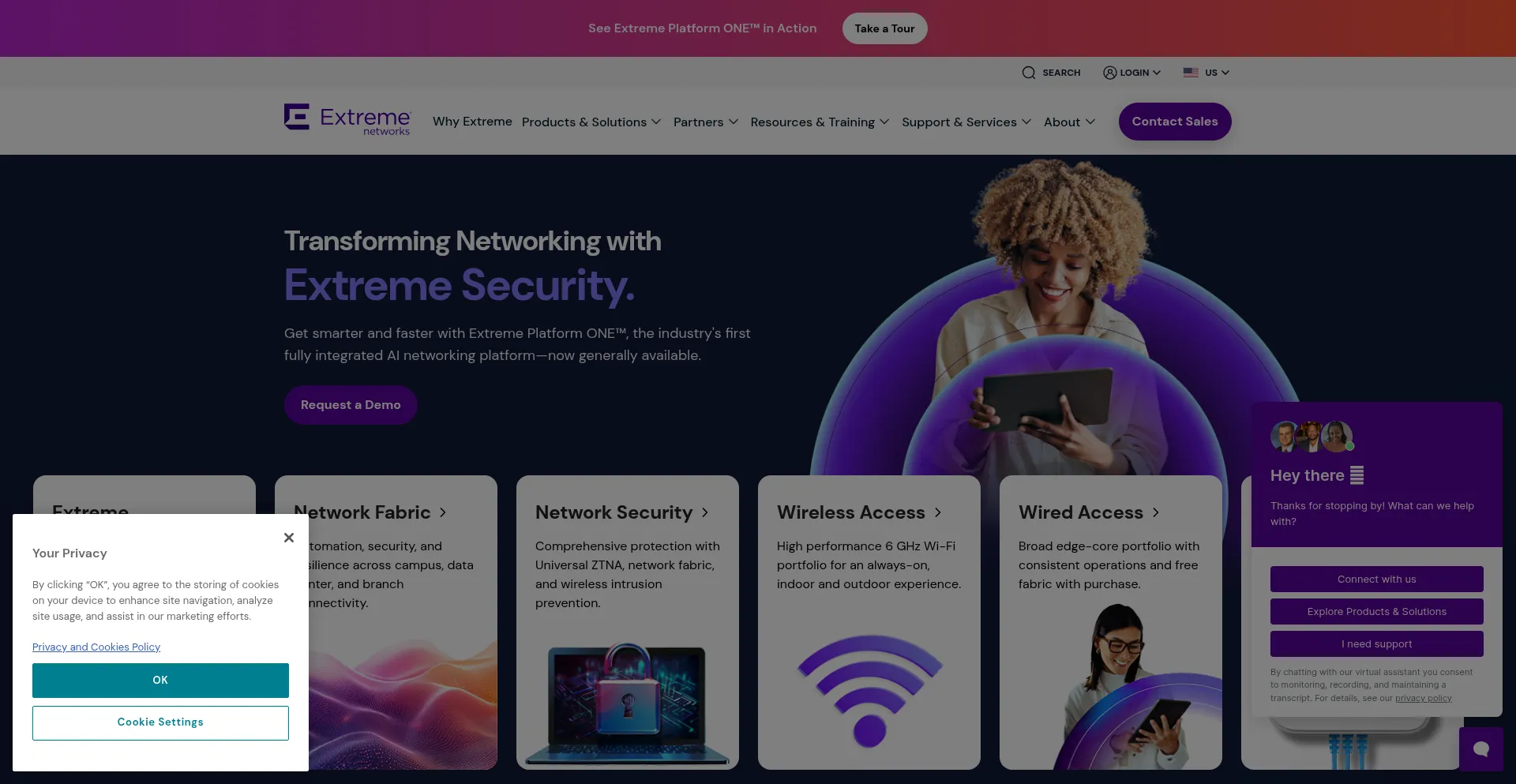Click the Extreme Networks logo
This screenshot has height=784, width=1516.
[347, 120]
